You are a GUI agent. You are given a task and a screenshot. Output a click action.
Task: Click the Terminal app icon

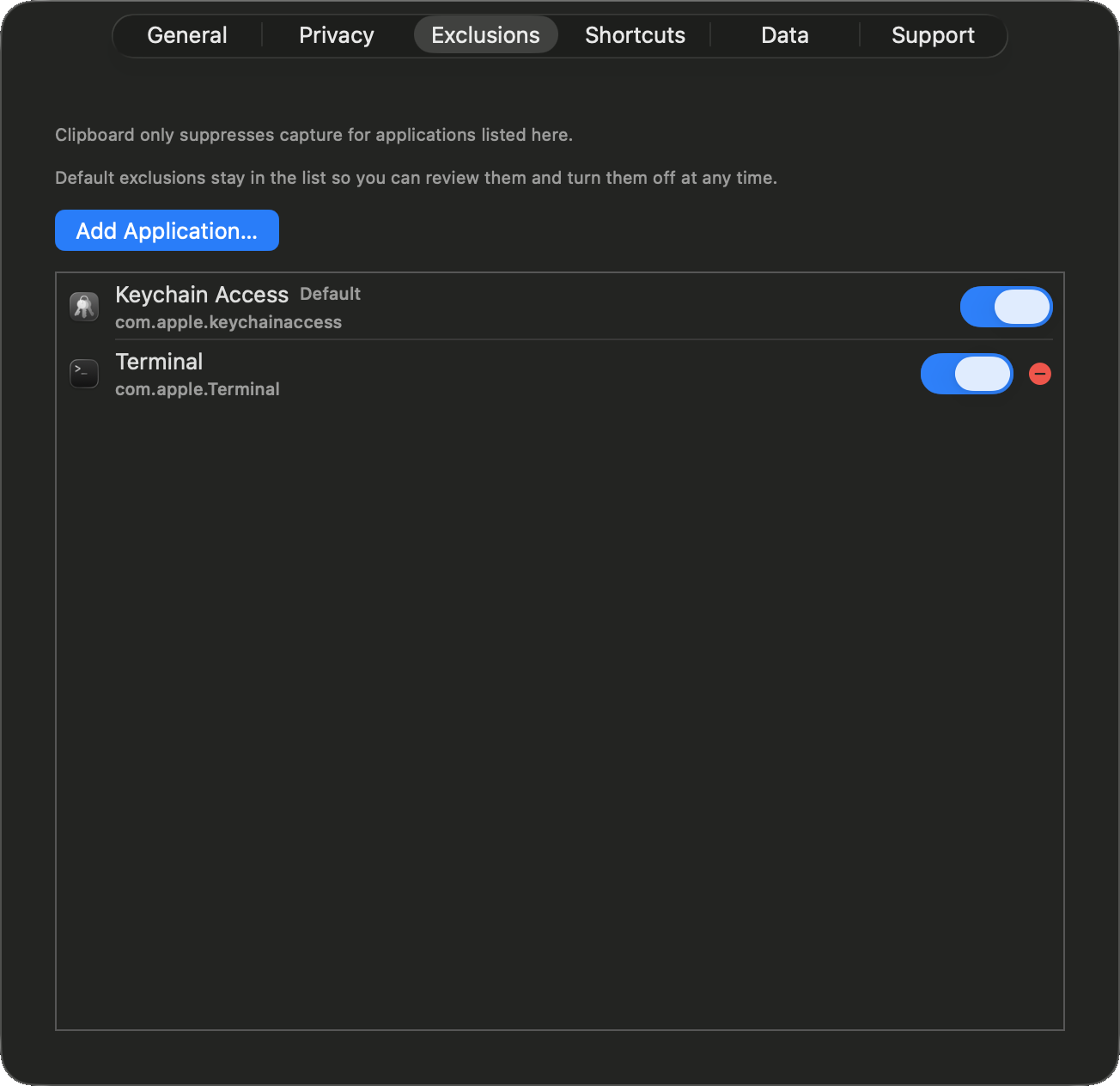[x=84, y=374]
